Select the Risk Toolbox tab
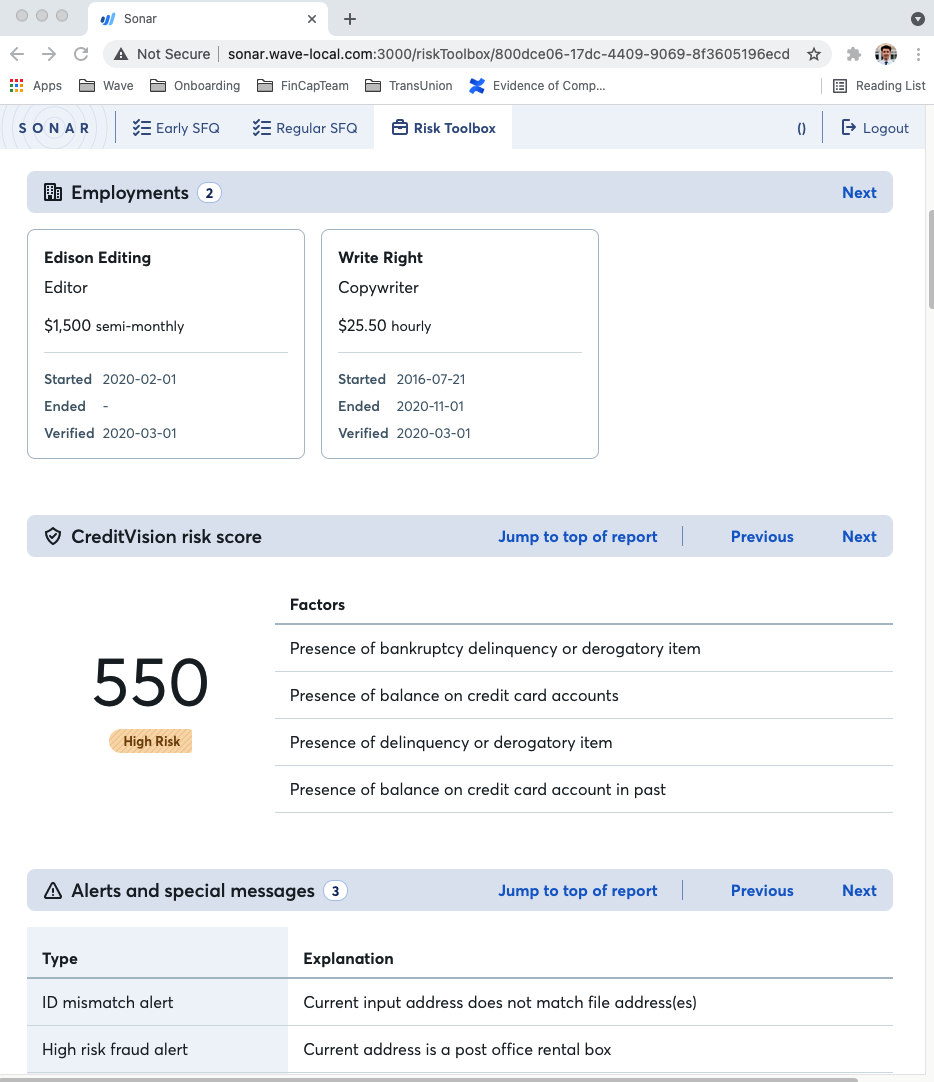Viewport: 934px width, 1082px height. 443,128
